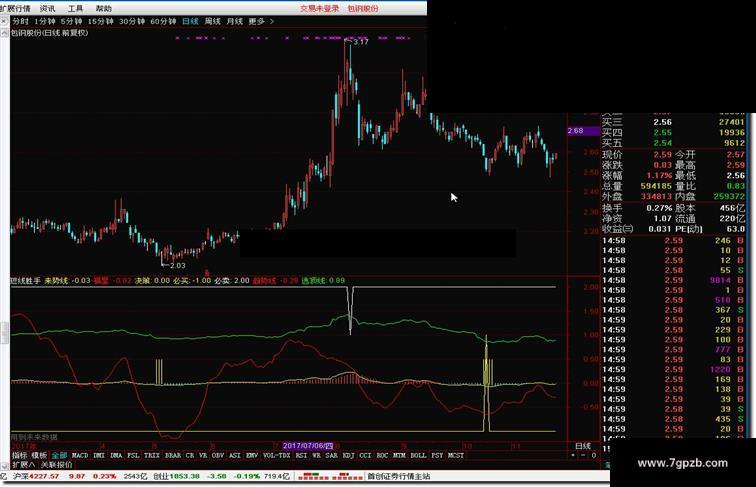Click the 3.17 high price label
Viewport: 756px width, 487px height.
click(x=361, y=42)
